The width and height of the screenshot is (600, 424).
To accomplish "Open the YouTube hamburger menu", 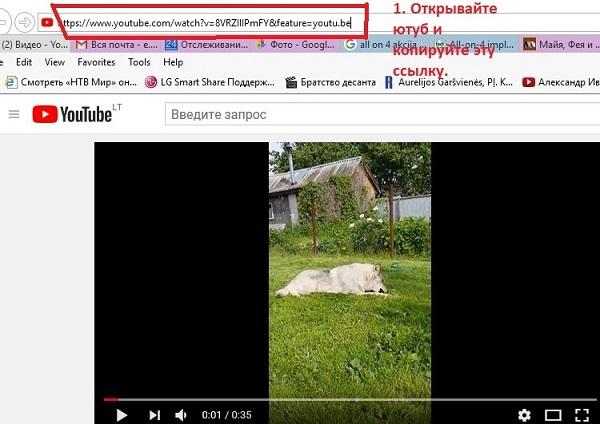I will (14, 114).
